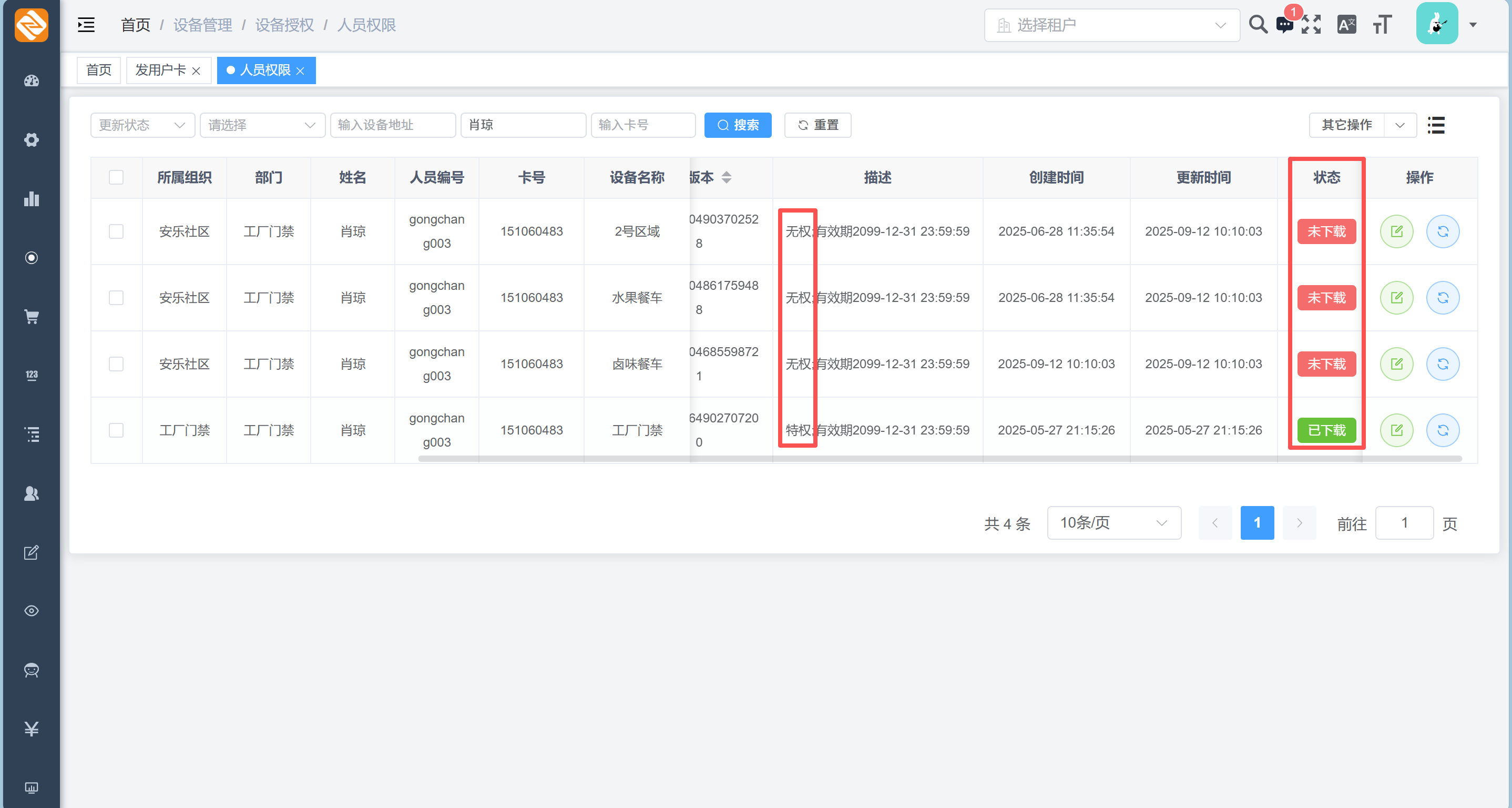Click the language translation icon
Viewport: 1512px width, 808px height.
1346,25
